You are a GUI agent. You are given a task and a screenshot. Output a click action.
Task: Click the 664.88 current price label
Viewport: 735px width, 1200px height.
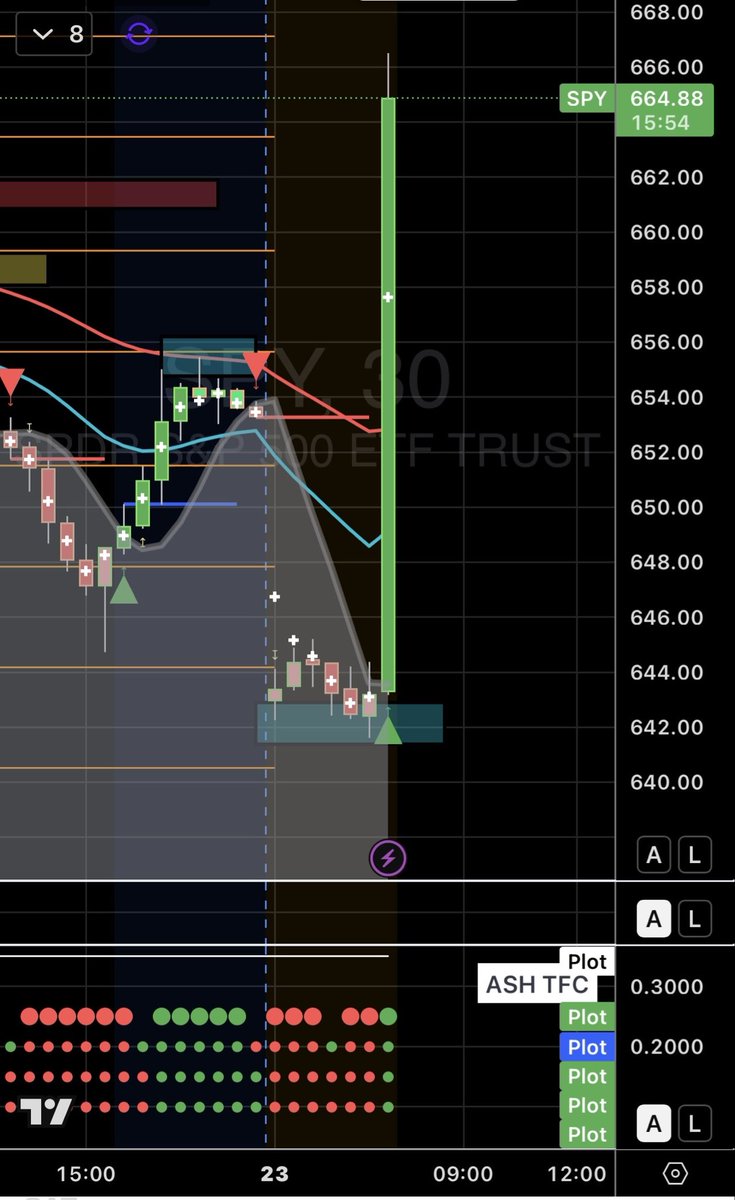point(666,98)
